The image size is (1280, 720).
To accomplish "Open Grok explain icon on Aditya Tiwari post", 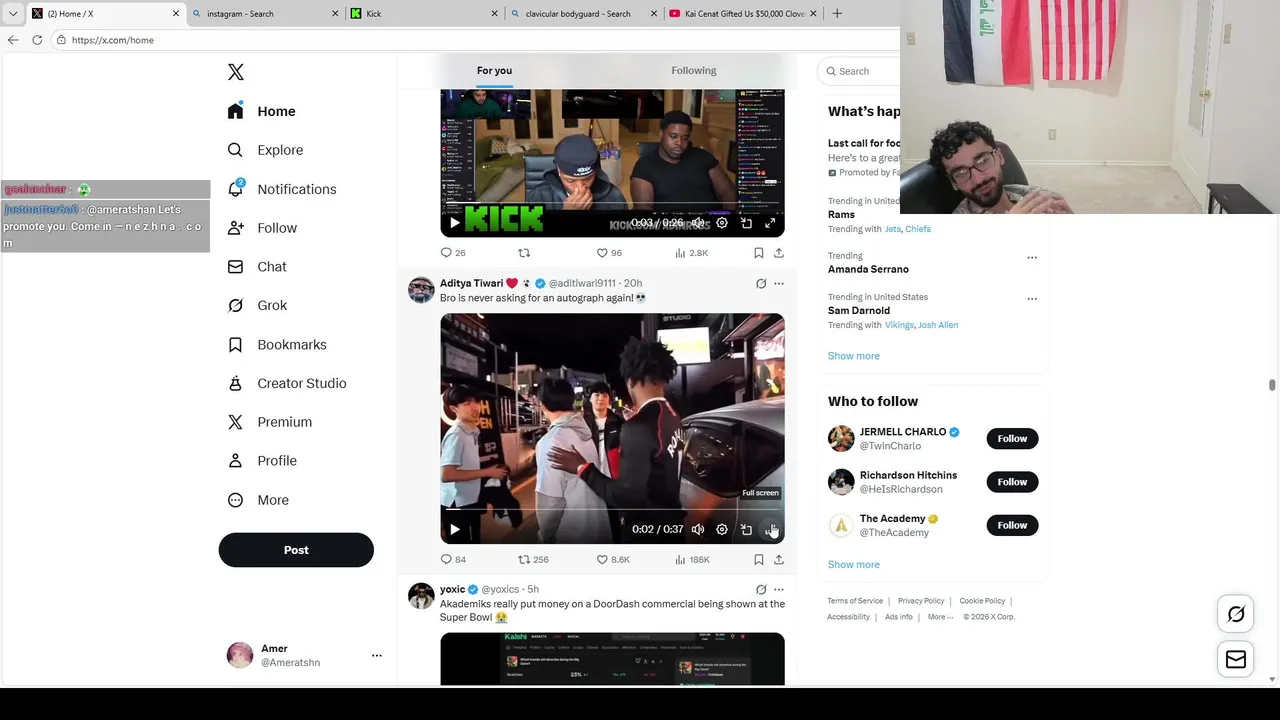I will [761, 283].
